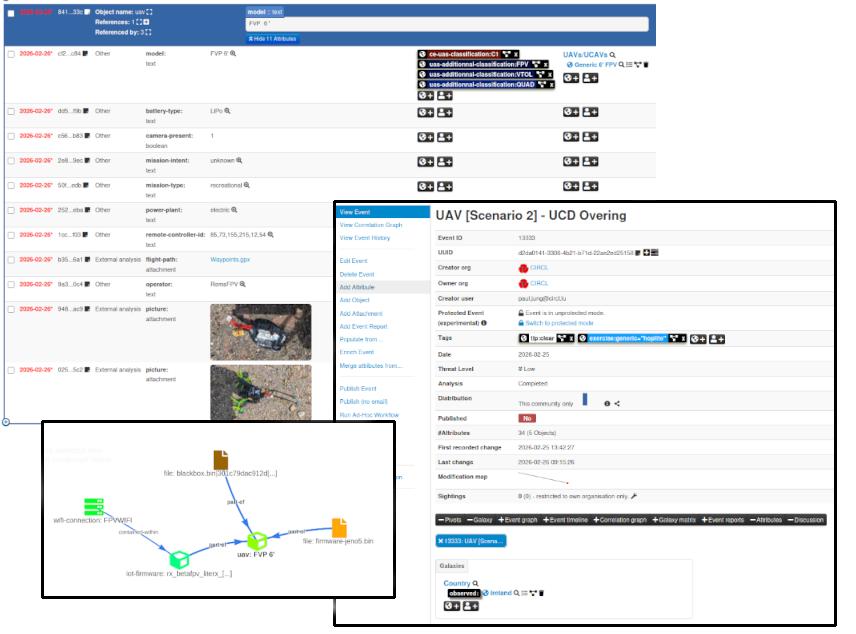This screenshot has width=856, height=634.
Task: Click the blue distribution level bar
Action: (585, 399)
